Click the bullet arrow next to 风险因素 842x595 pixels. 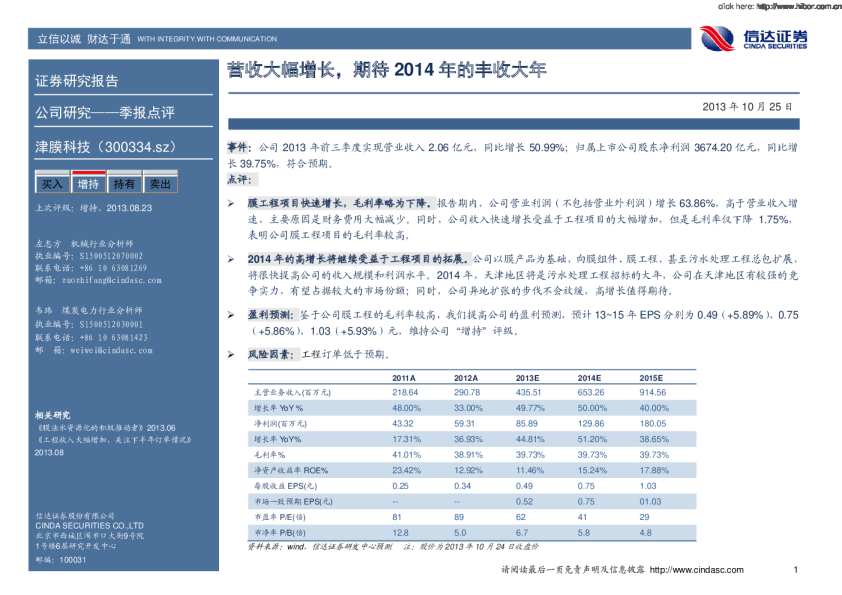pos(231,354)
